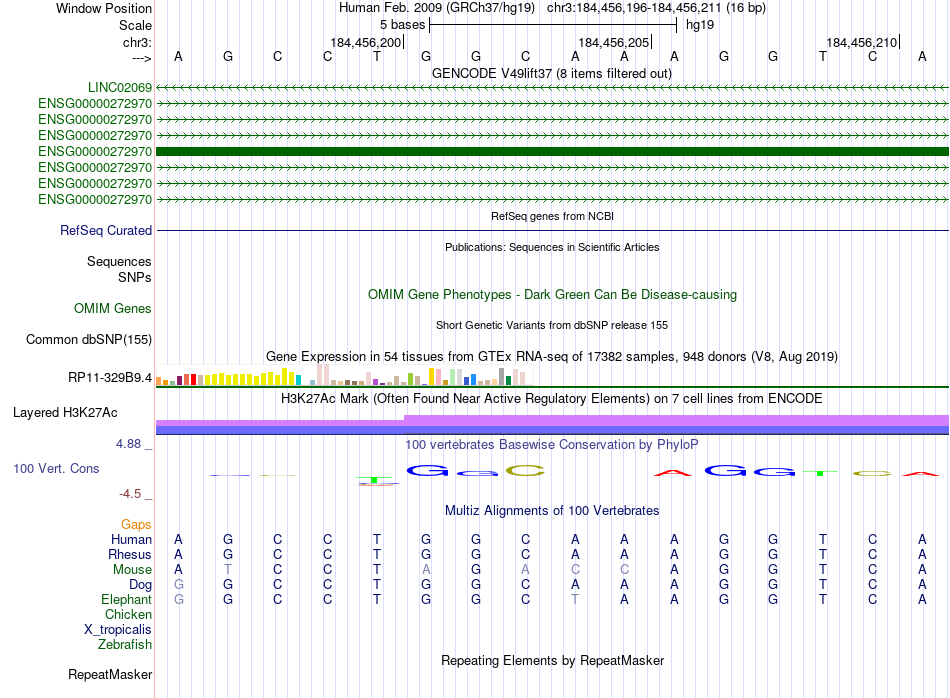Open the RefSeq genes from NCBI title
The height and width of the screenshot is (698, 950).
(552, 216)
